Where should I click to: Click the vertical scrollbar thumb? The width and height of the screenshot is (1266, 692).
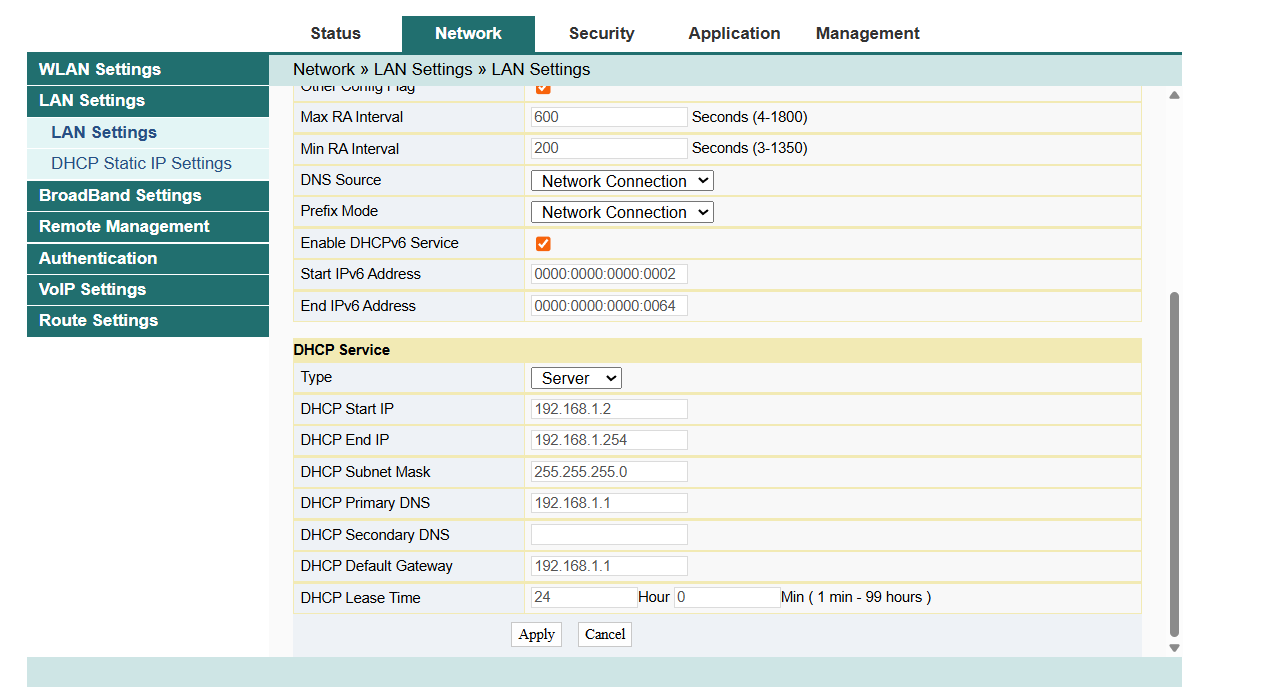tap(1174, 465)
